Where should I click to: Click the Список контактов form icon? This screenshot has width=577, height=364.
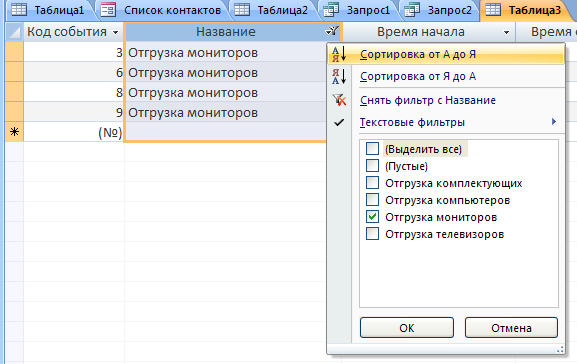pyautogui.click(x=108, y=10)
